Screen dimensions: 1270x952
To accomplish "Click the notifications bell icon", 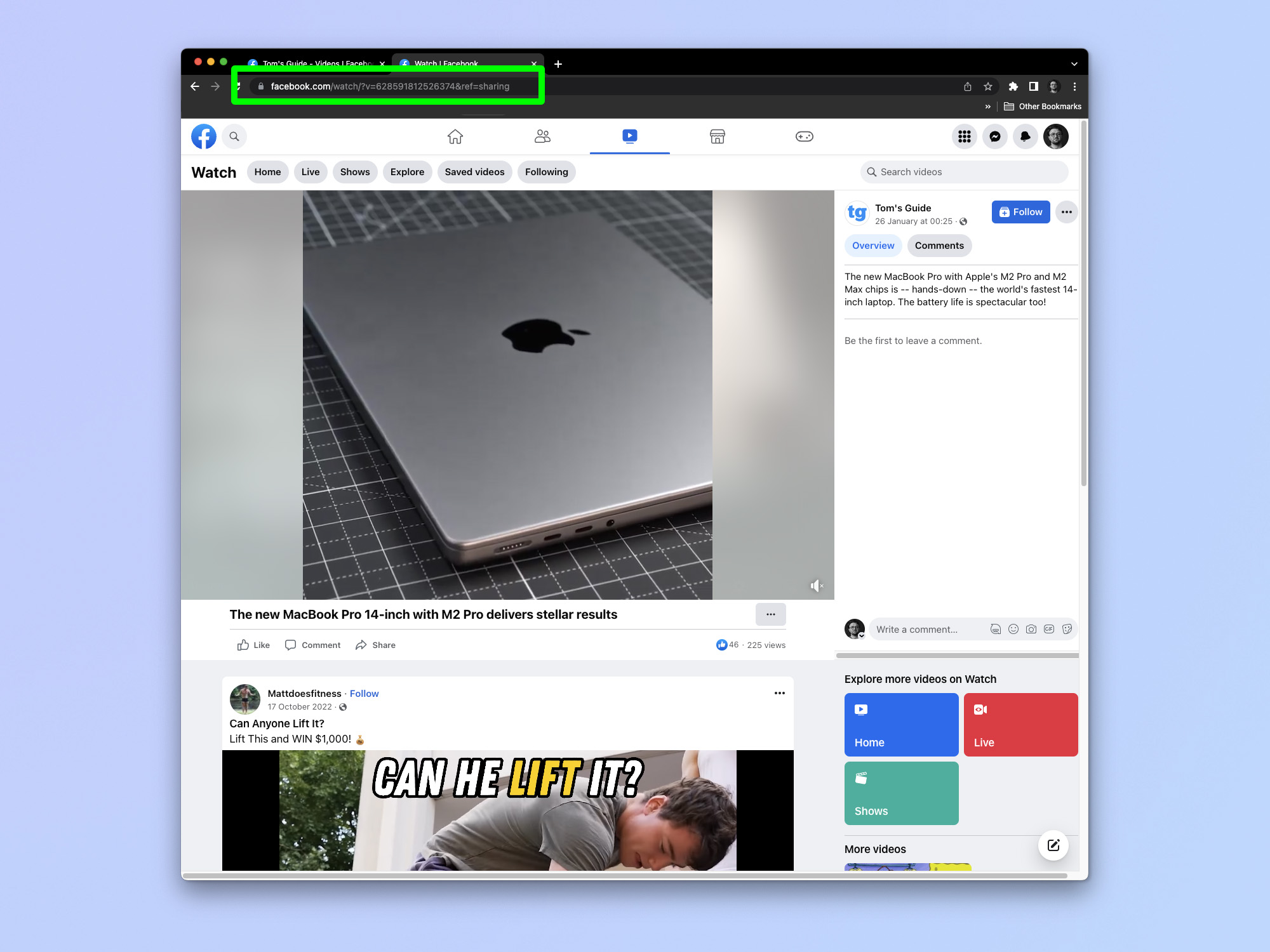I will (1024, 136).
